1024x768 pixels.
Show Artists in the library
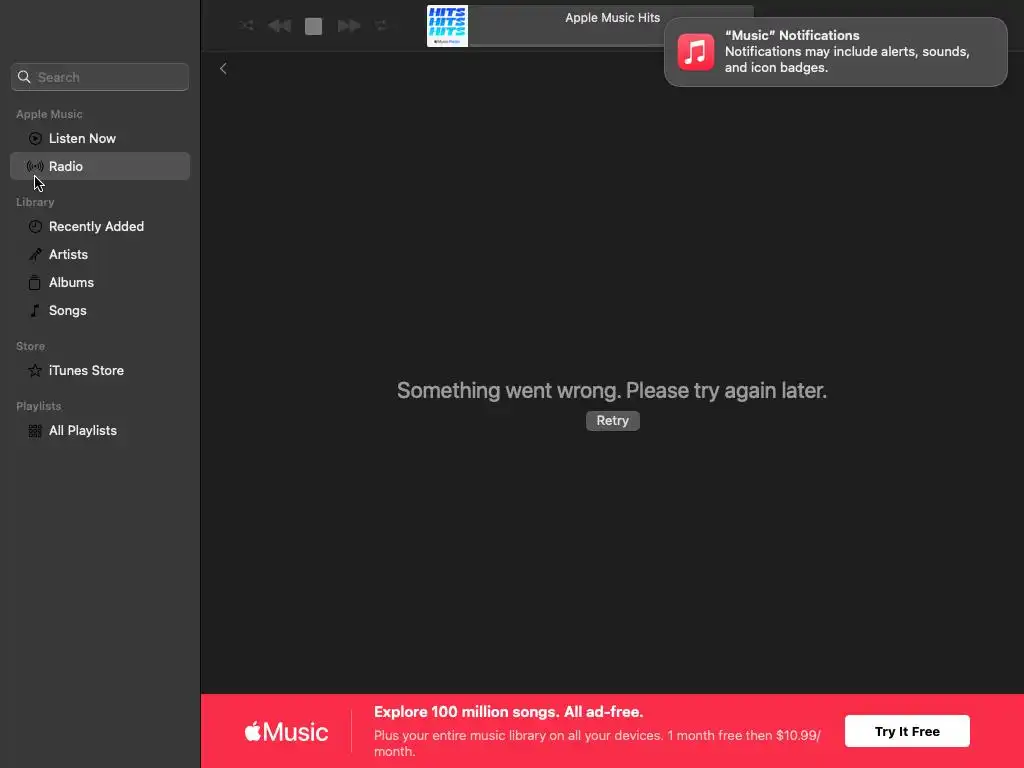pyautogui.click(x=100, y=255)
